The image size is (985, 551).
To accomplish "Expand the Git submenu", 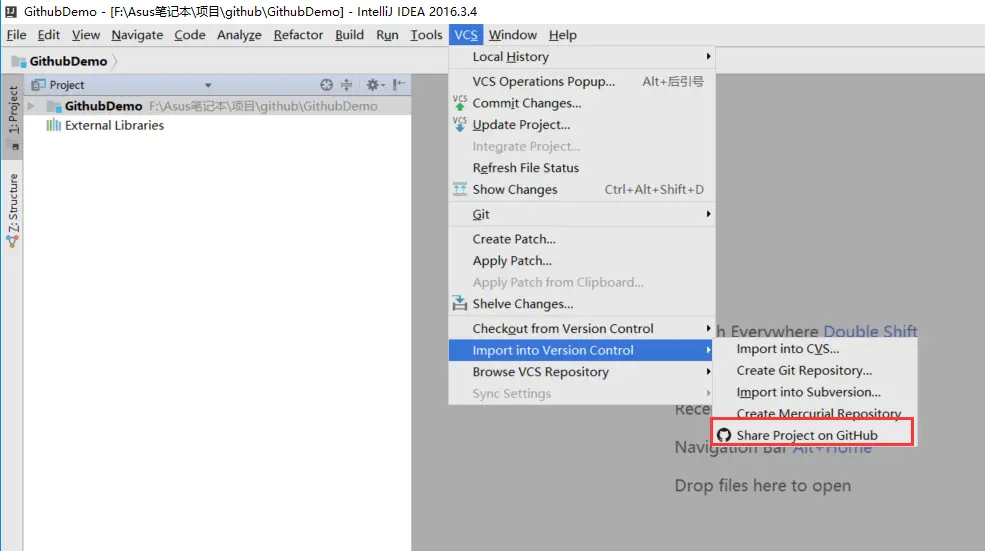I will pos(708,214).
